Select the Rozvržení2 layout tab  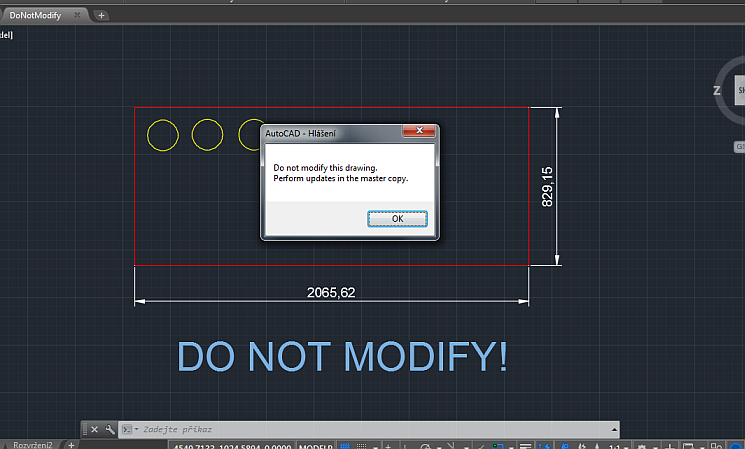click(x=31, y=444)
